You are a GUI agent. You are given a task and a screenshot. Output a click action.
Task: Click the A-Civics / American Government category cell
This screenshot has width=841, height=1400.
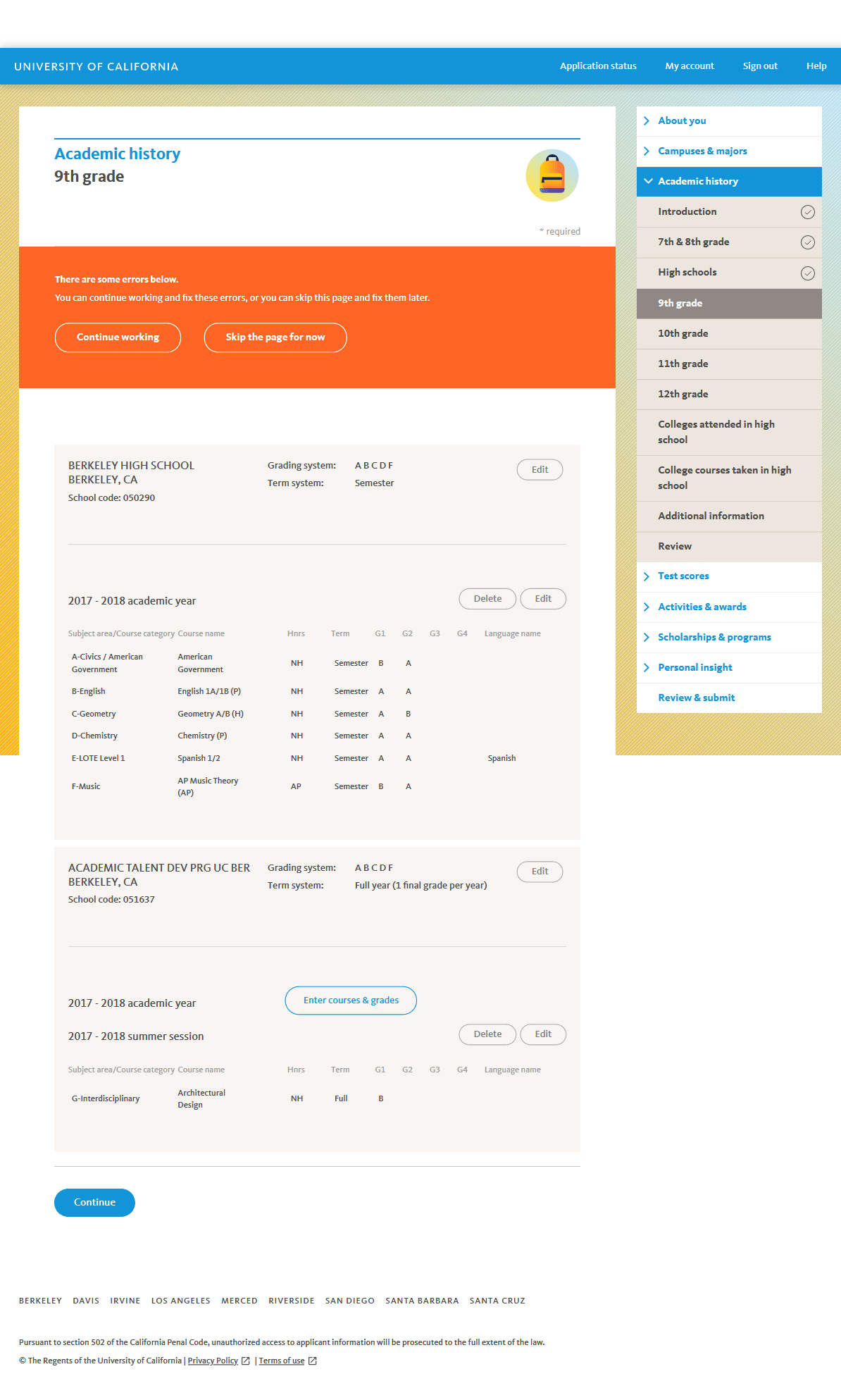(x=107, y=664)
